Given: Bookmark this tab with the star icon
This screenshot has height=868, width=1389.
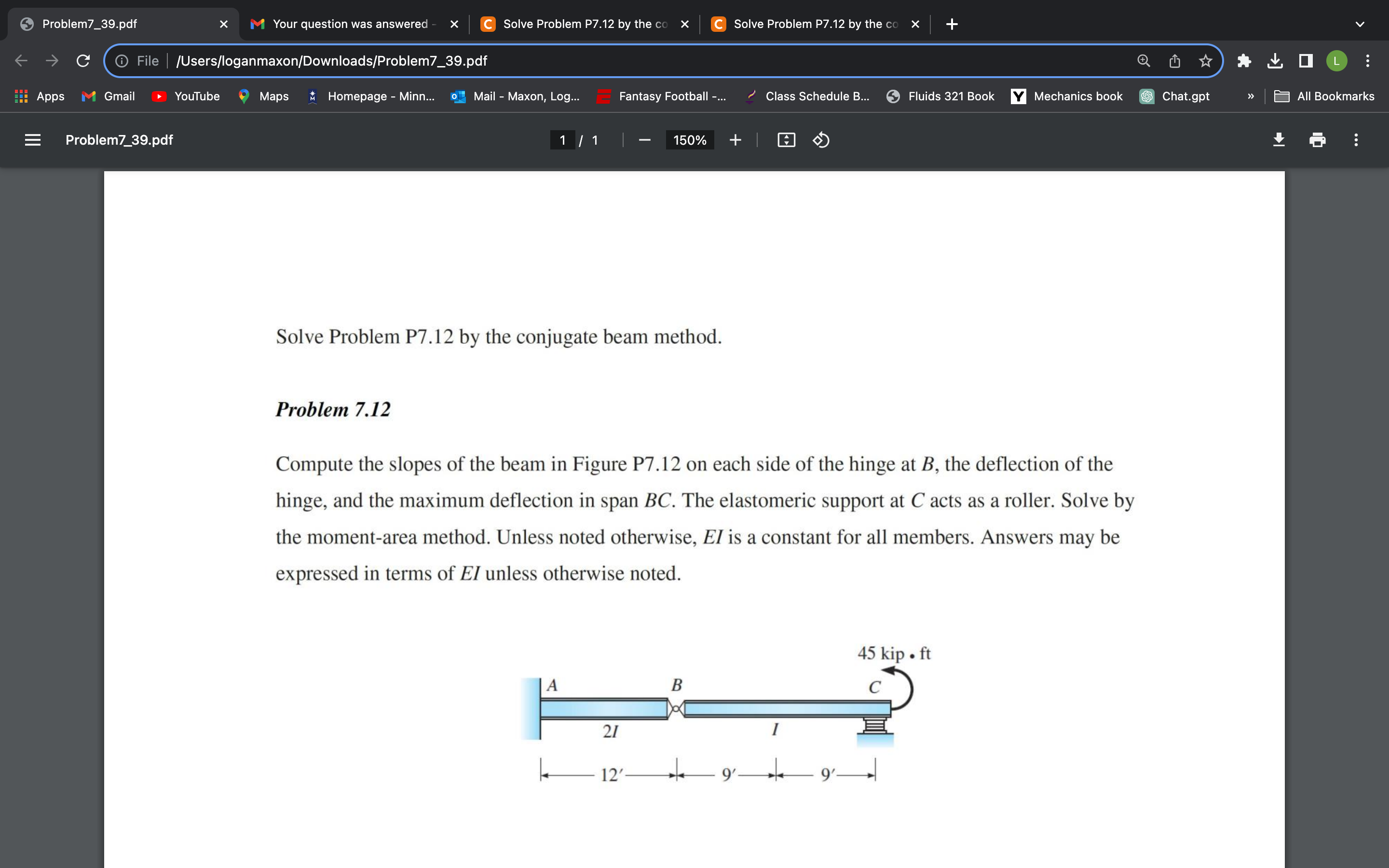Looking at the screenshot, I should [x=1205, y=61].
